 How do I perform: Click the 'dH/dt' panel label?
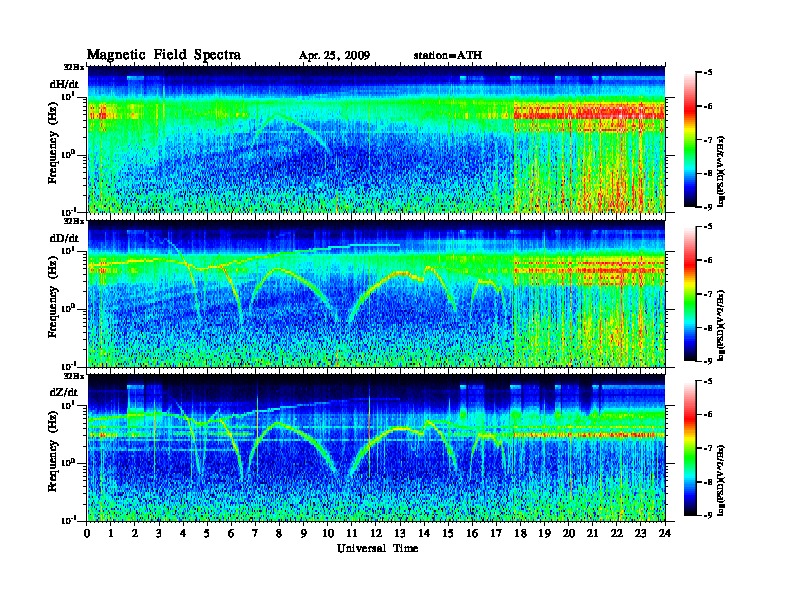(64, 84)
